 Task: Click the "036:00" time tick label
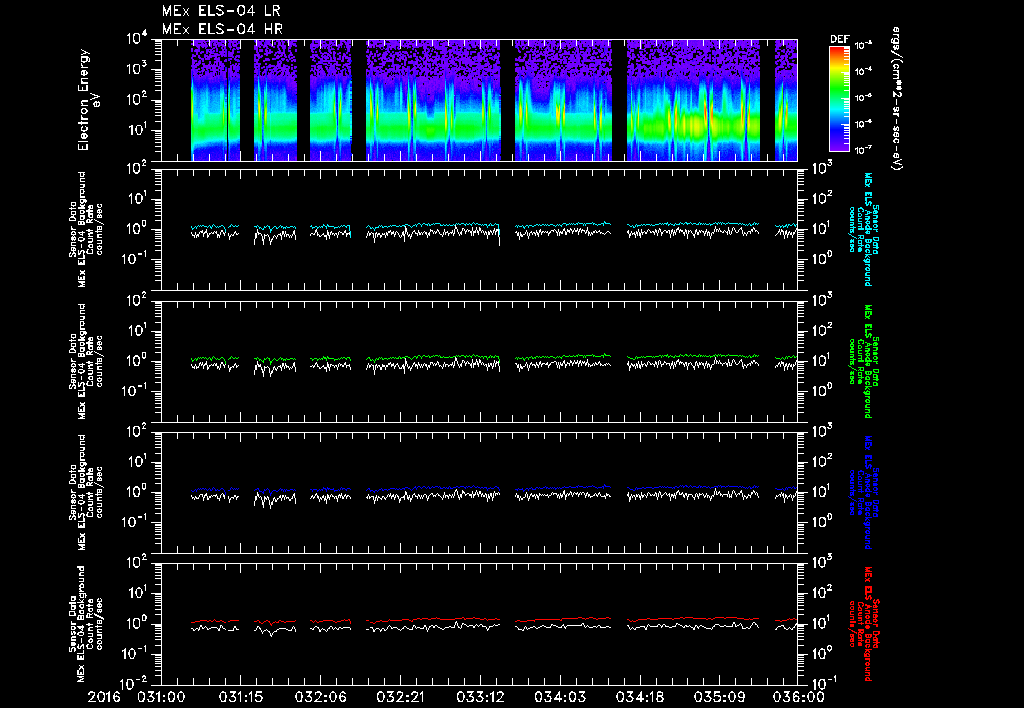click(798, 697)
